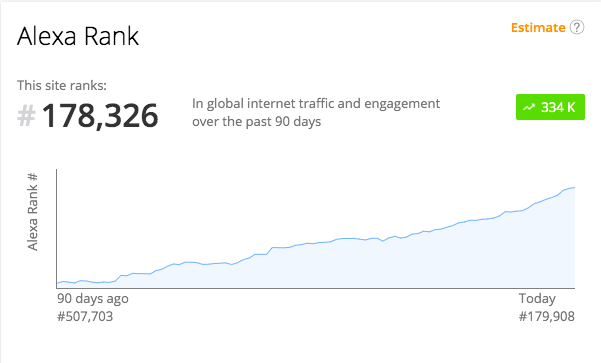Click the middle of the rank trend line
This screenshot has width=601, height=363.
pos(316,243)
